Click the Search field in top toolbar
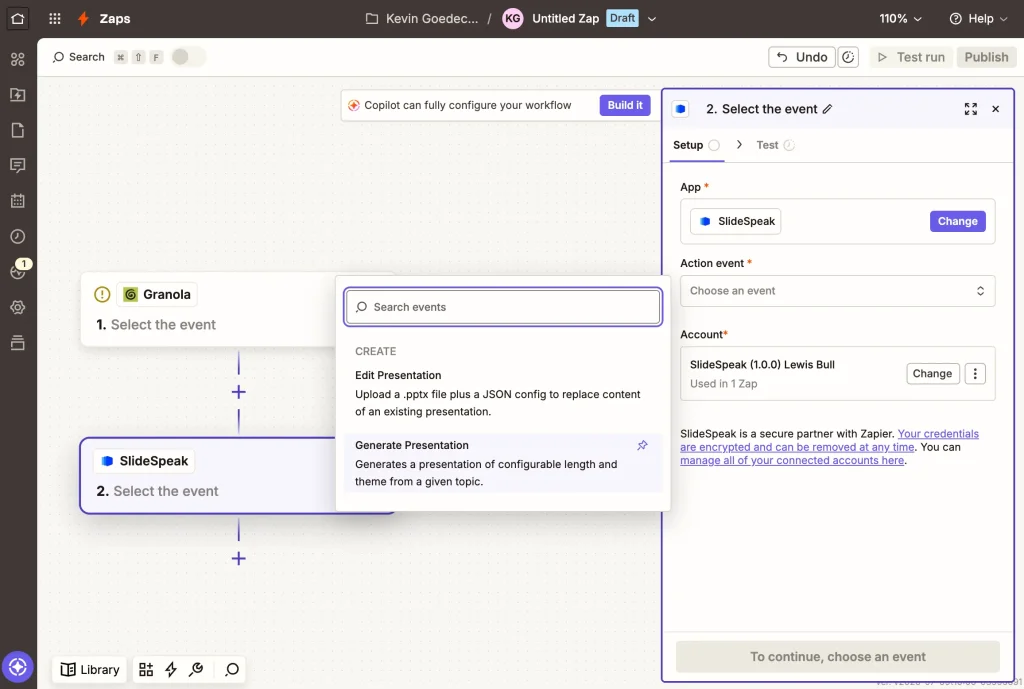Viewport: 1024px width, 689px height. 78,57
